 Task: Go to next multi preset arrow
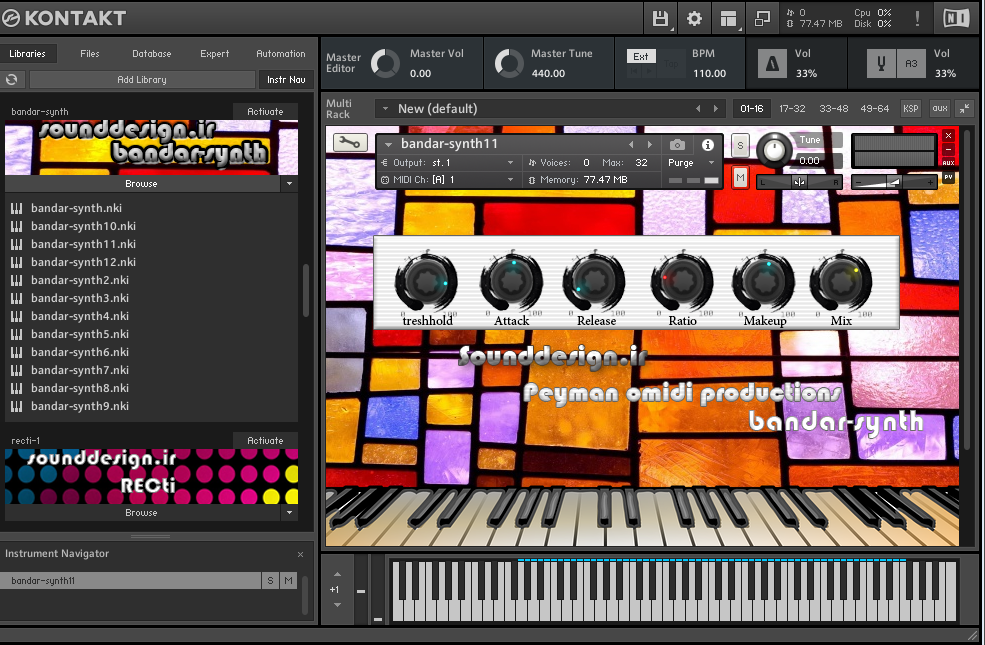coord(716,109)
